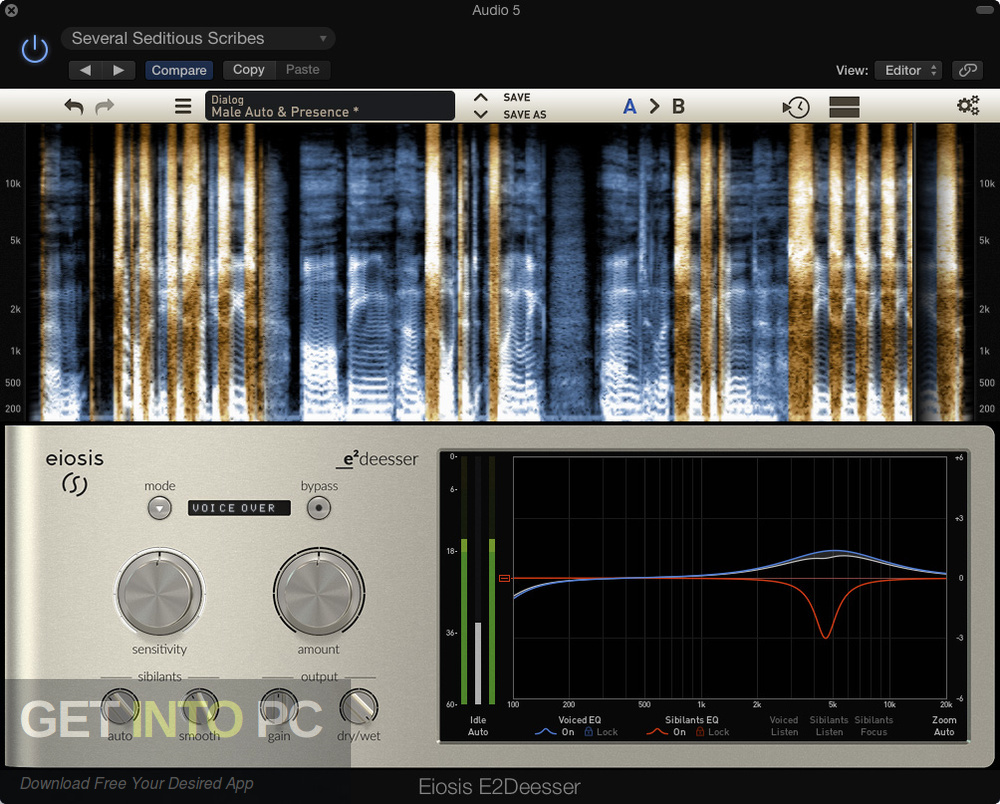Image resolution: width=1000 pixels, height=804 pixels.
Task: Close the Audio 5 plugin window
Action: click(x=11, y=10)
